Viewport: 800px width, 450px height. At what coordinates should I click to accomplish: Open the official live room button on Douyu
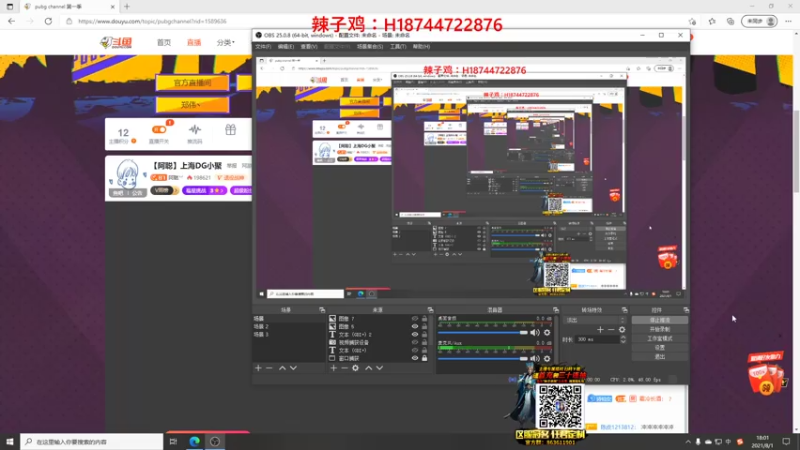click(x=192, y=83)
